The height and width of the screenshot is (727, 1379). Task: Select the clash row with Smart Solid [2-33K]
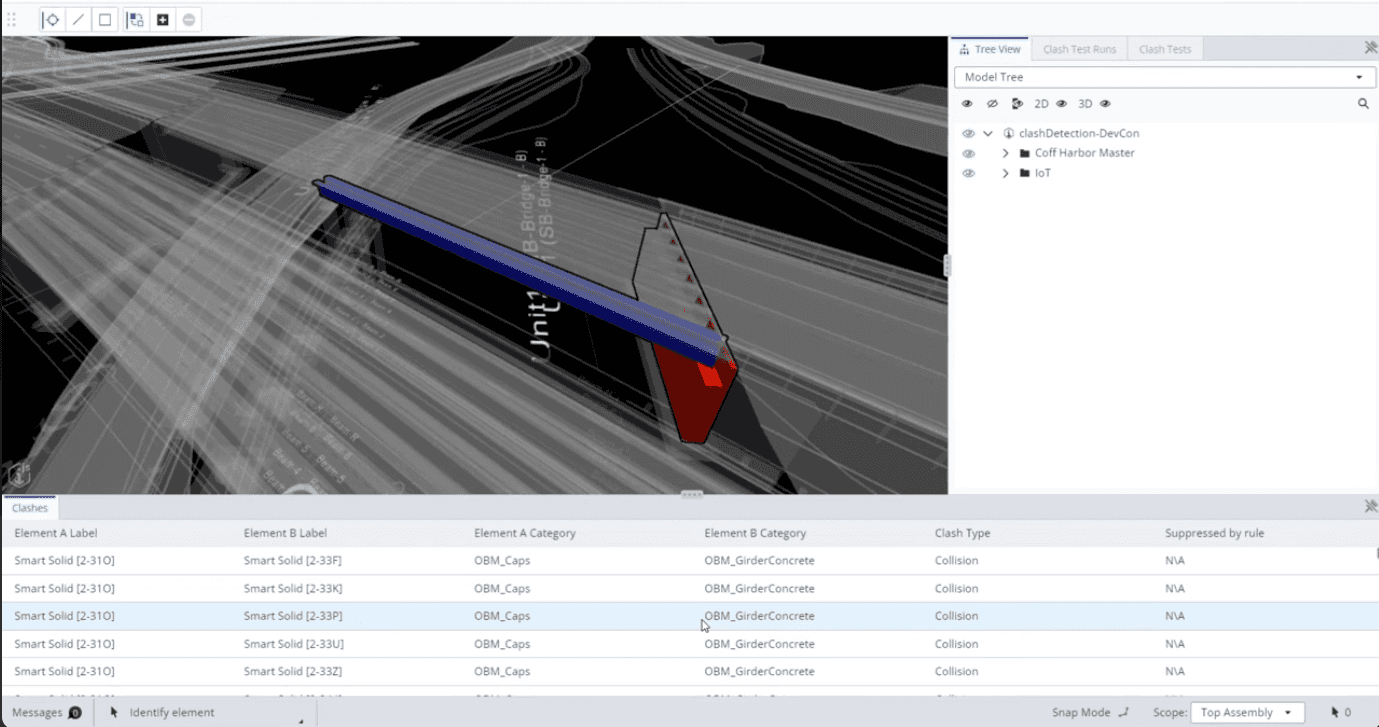pos(293,589)
